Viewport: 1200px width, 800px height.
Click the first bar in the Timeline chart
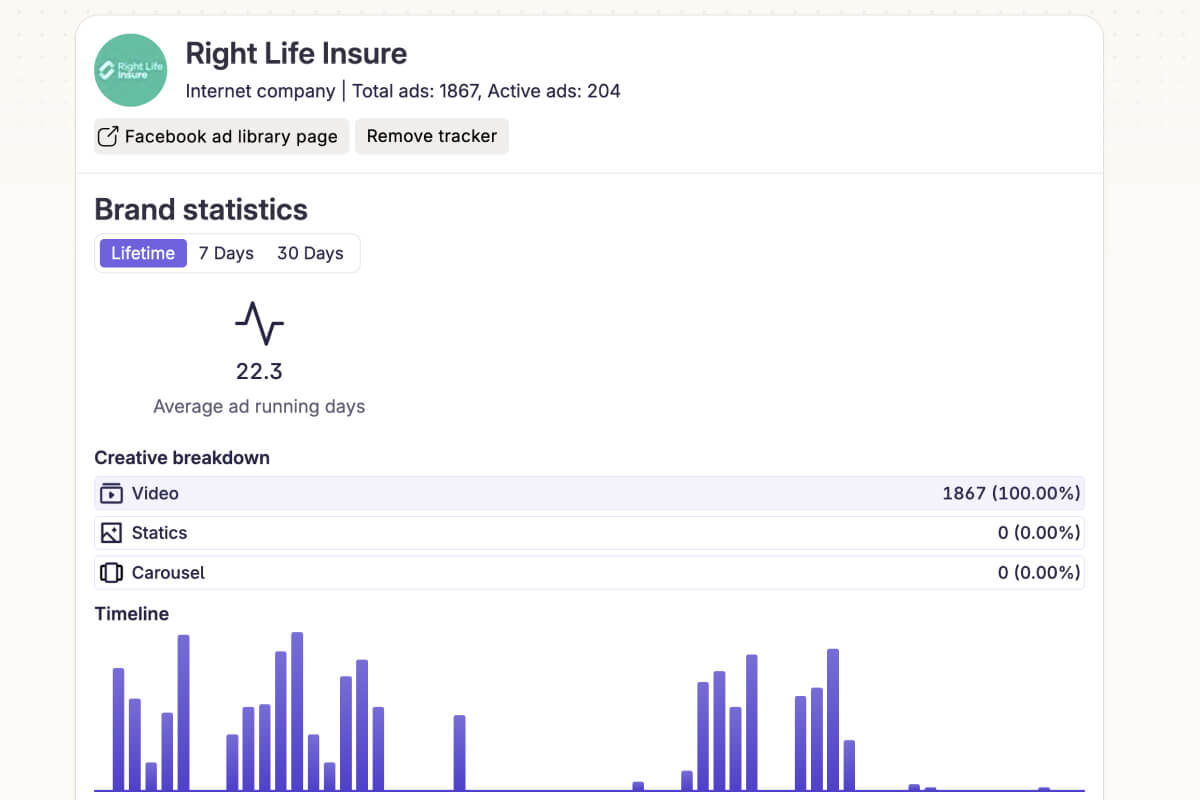[118, 729]
